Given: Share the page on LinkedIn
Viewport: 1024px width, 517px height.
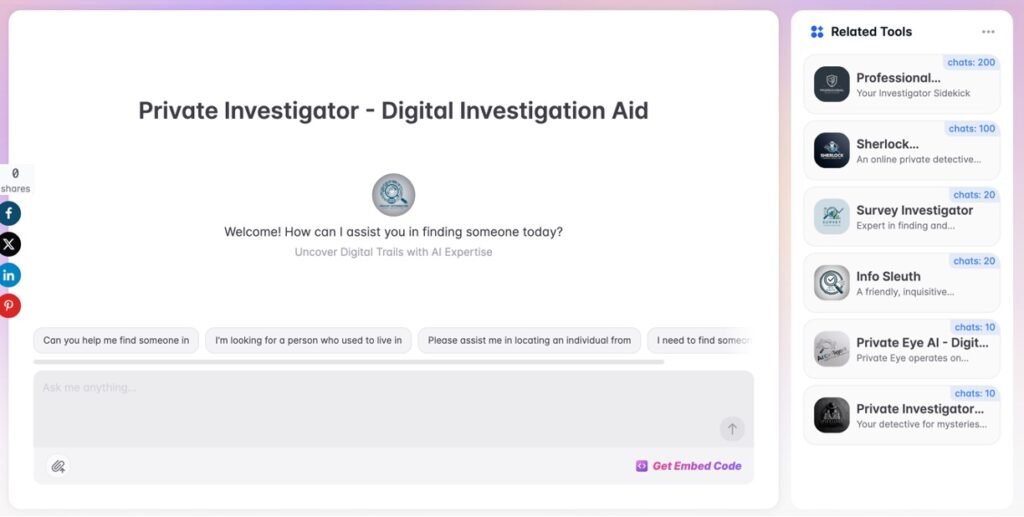Looking at the screenshot, I should pyautogui.click(x=9, y=275).
